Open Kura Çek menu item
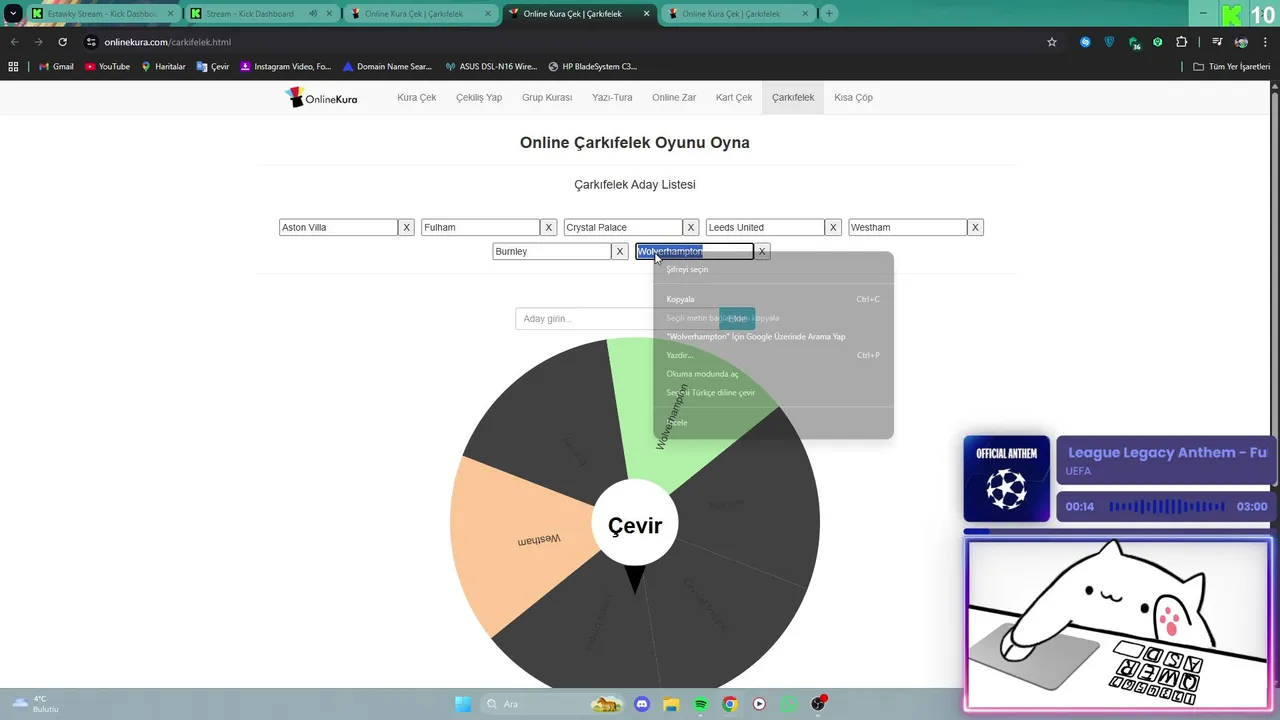Image resolution: width=1280 pixels, height=720 pixels. point(416,98)
